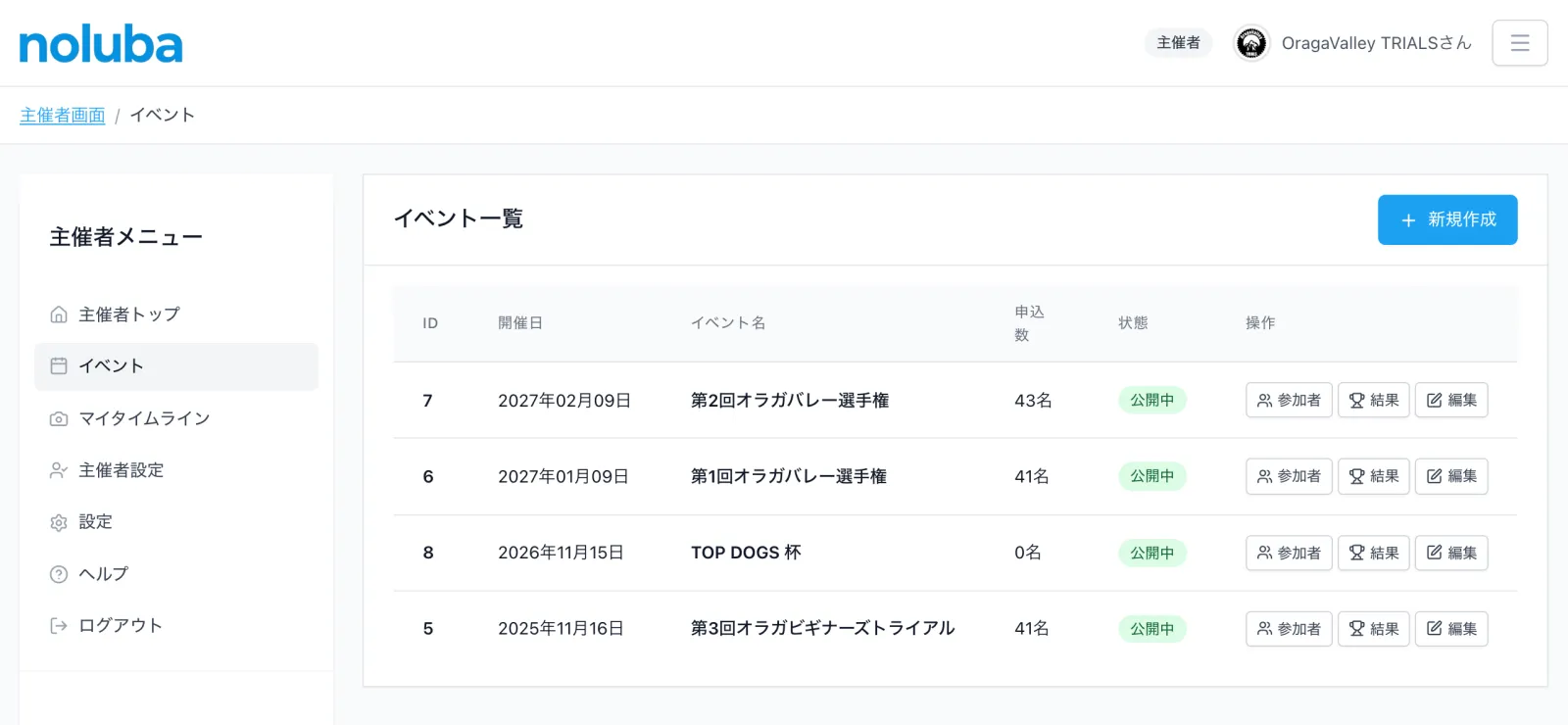The height and width of the screenshot is (725, 1568).
Task: Go to the noluba logo home
Action: (101, 45)
